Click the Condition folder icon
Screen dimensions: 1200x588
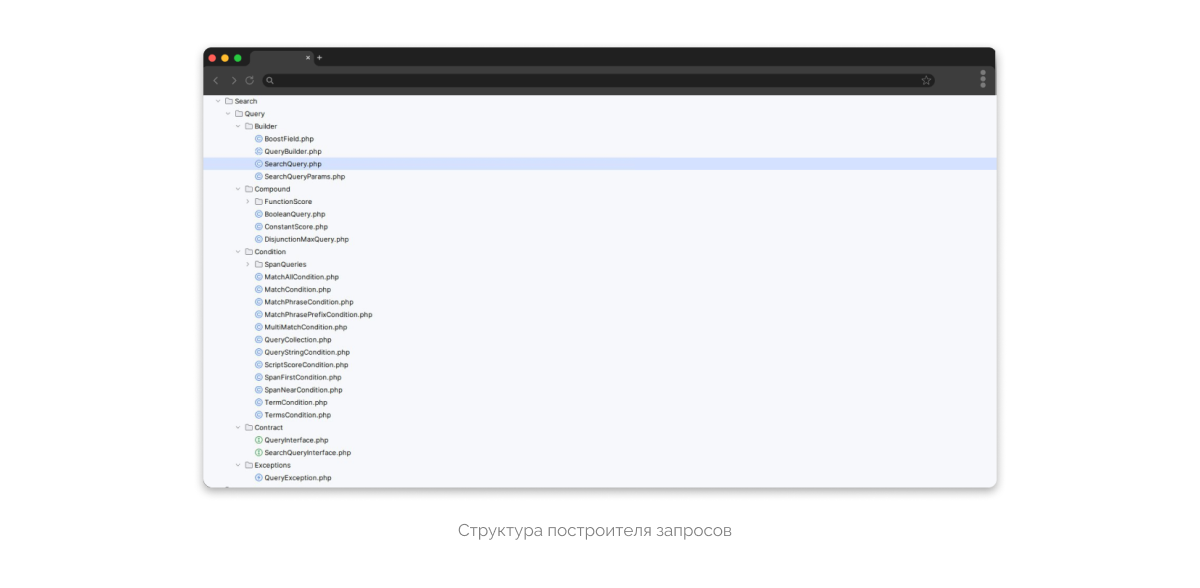point(249,252)
